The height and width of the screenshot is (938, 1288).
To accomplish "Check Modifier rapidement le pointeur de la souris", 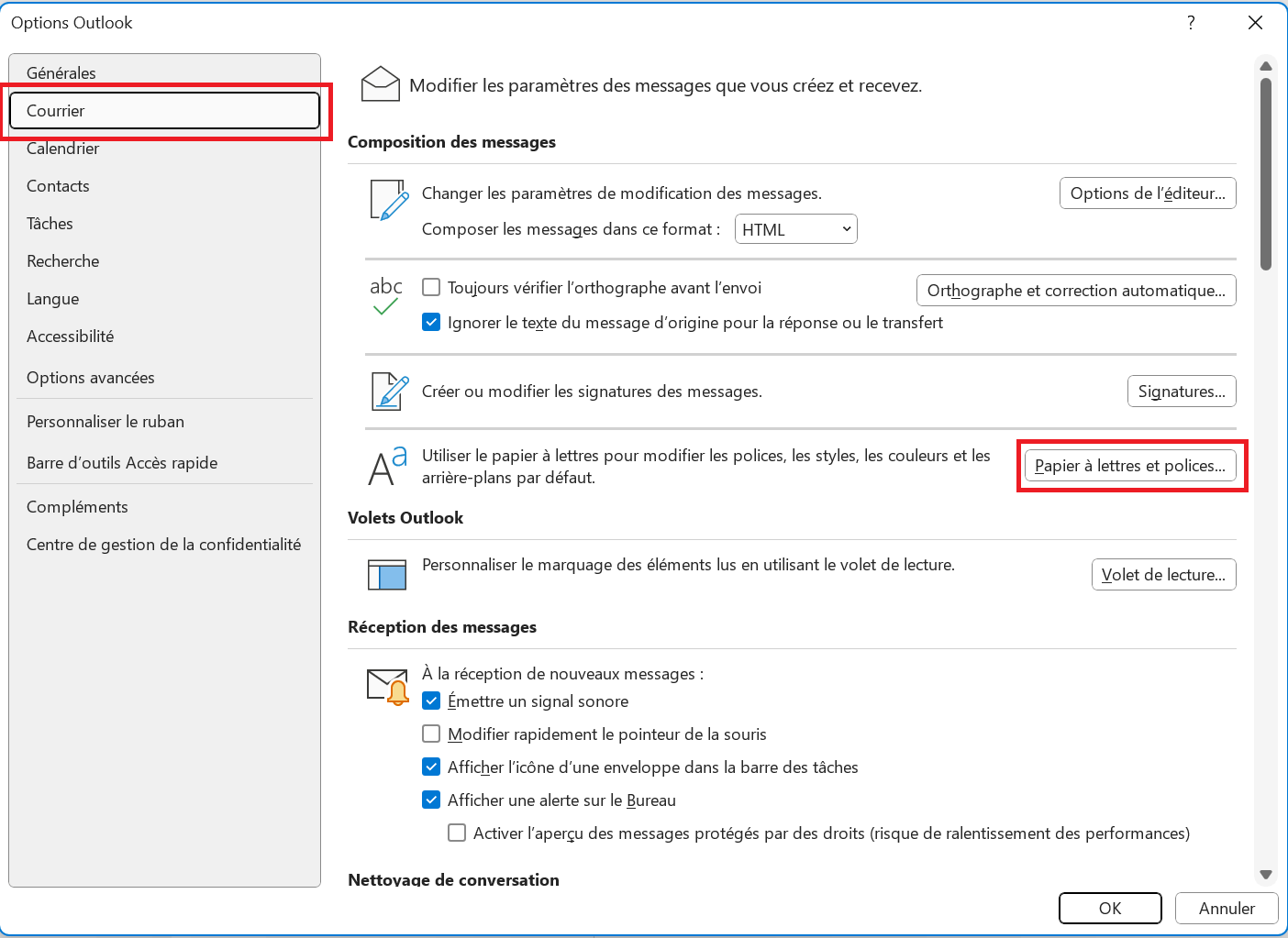I will (x=431, y=734).
